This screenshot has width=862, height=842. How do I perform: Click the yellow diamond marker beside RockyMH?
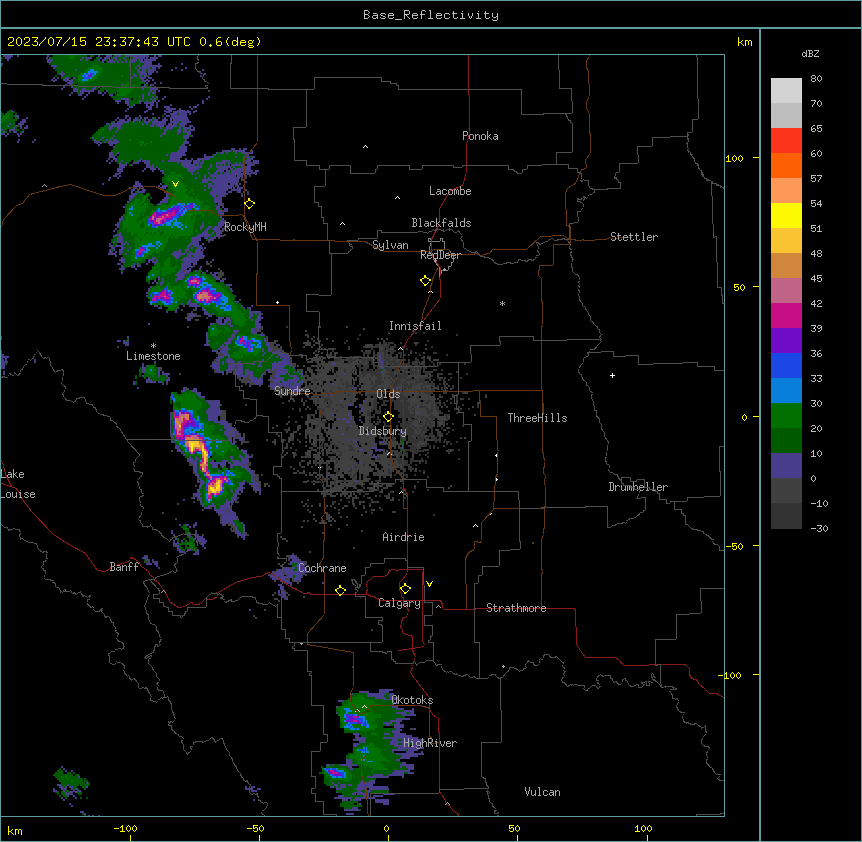coord(250,204)
